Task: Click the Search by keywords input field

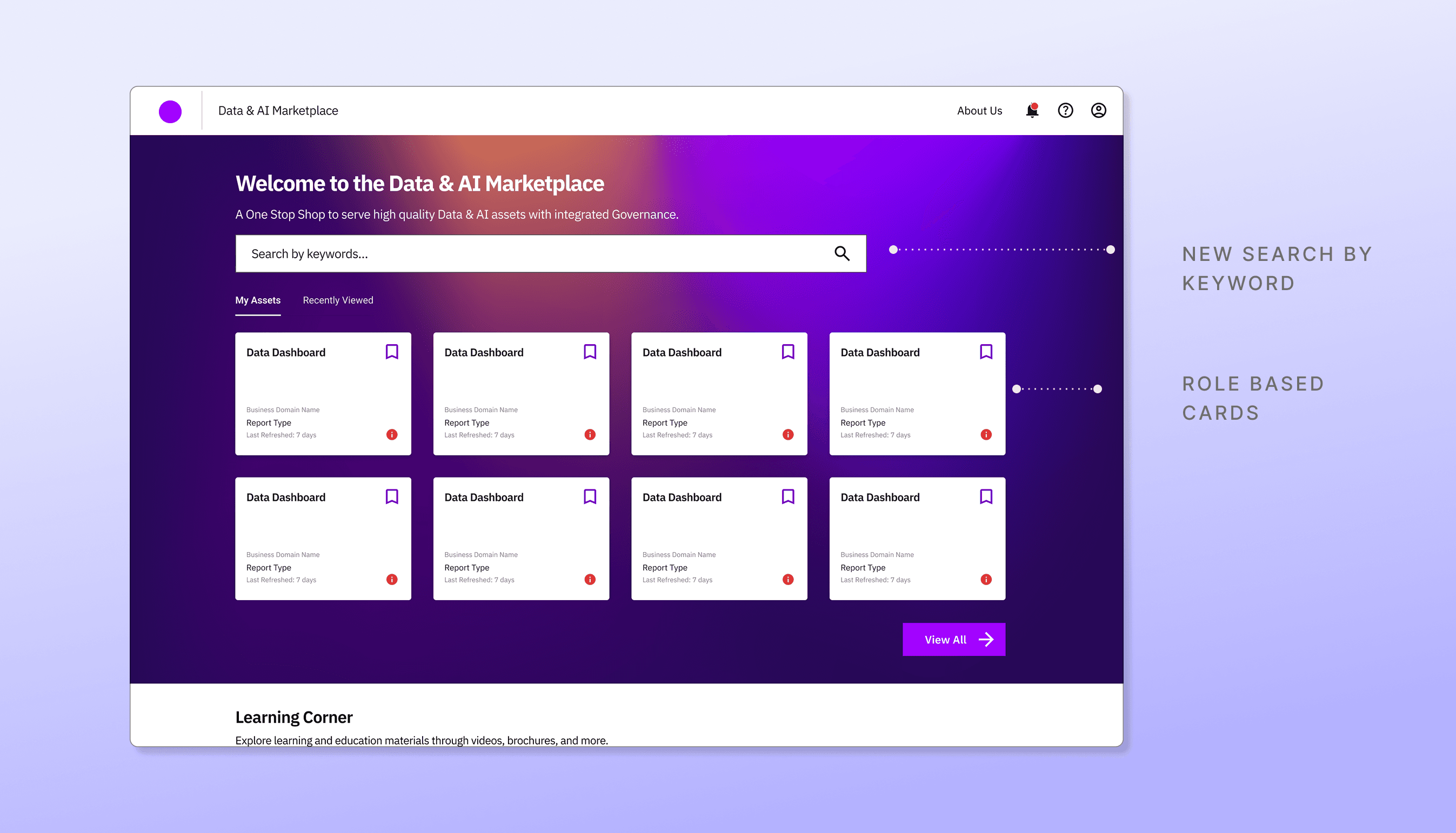Action: 532,253
